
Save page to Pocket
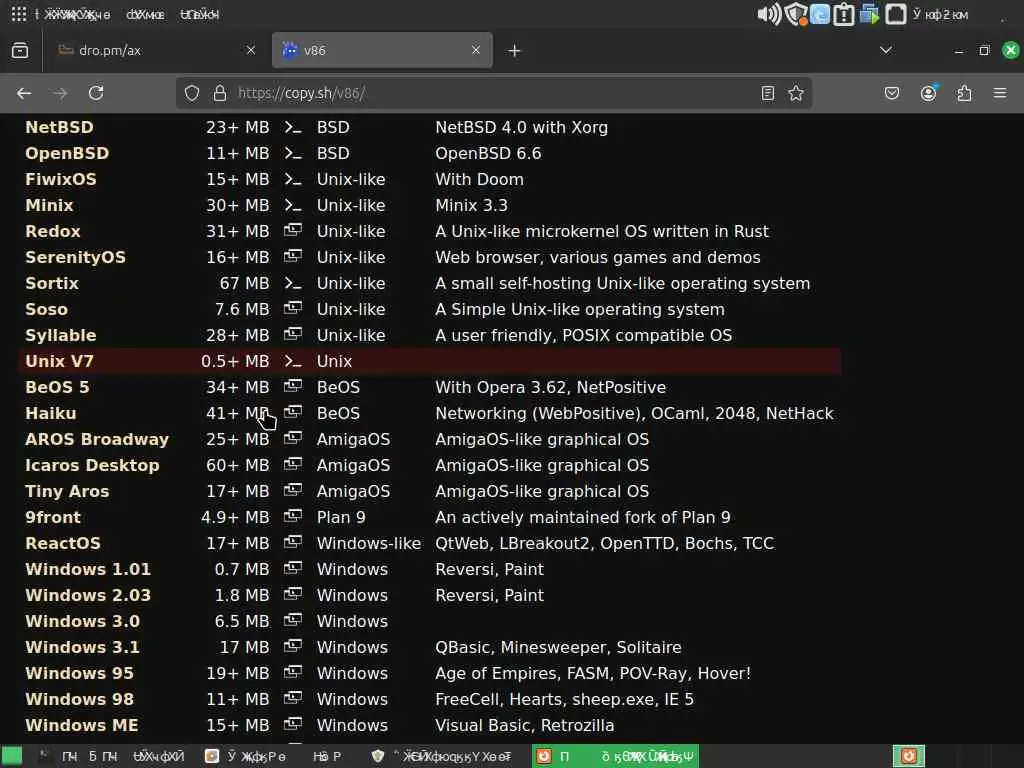click(x=891, y=93)
